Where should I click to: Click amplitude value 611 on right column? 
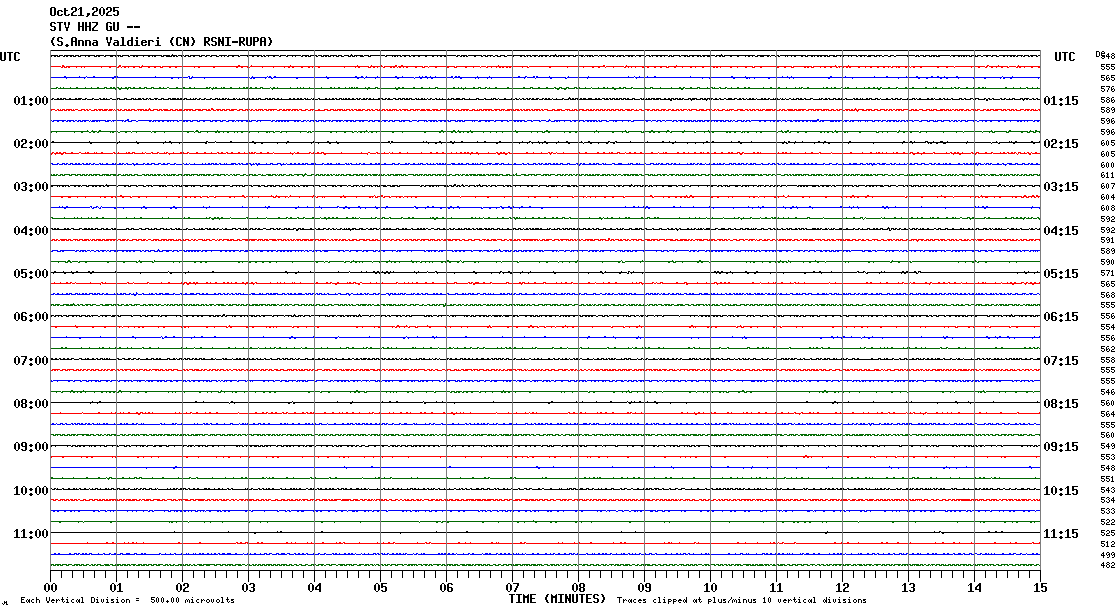click(x=1107, y=176)
